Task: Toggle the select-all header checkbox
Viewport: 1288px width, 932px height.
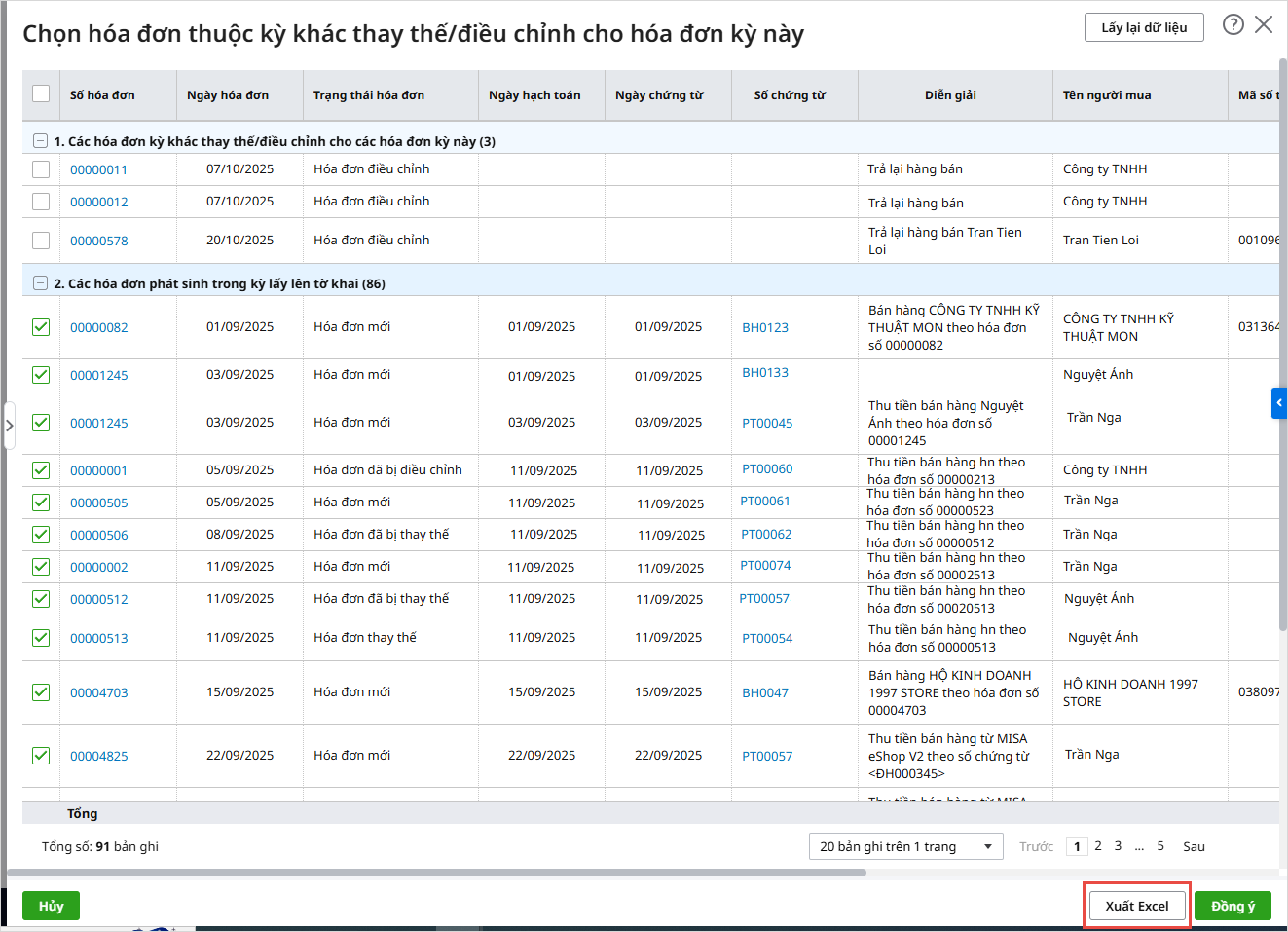Action: (x=41, y=94)
